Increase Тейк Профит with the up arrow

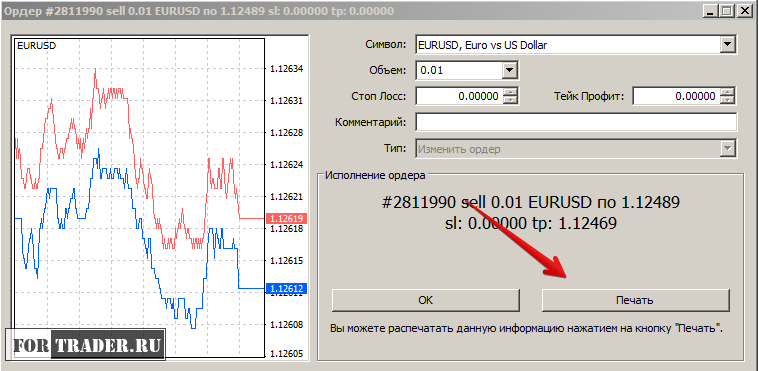[727, 92]
